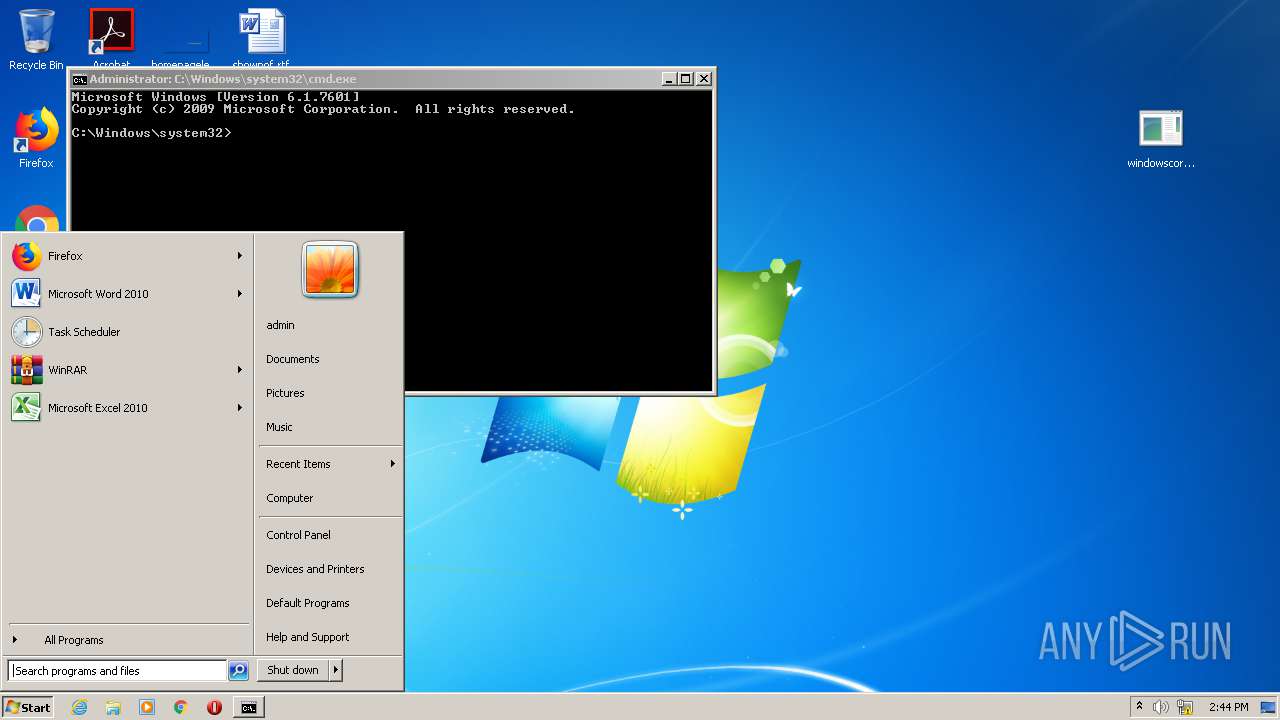This screenshot has height=720, width=1280.
Task: Click the cmd window system menu icon
Action: [80, 79]
